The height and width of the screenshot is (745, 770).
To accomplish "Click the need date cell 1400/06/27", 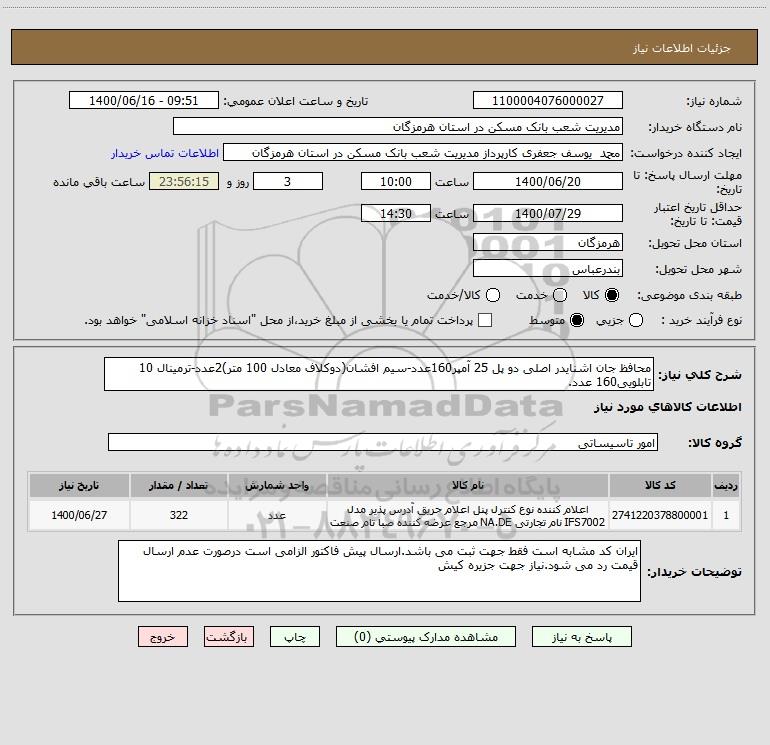I will 79,515.
